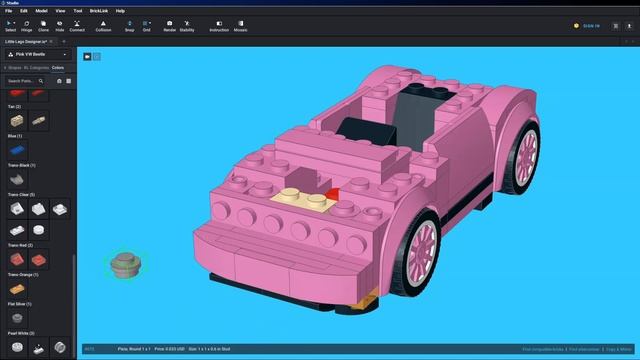
Task: Click the upload icon at top right
Action: pyautogui.click(x=629, y=26)
